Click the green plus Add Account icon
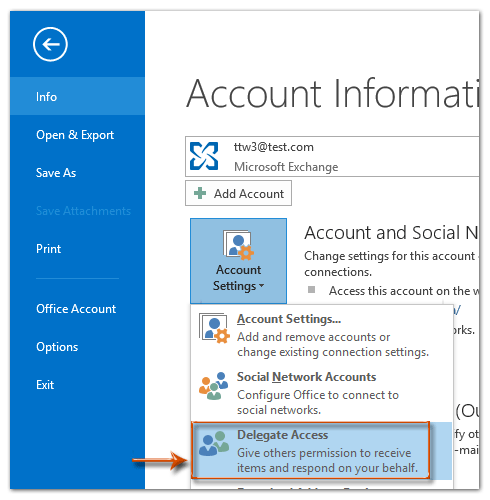 point(200,193)
